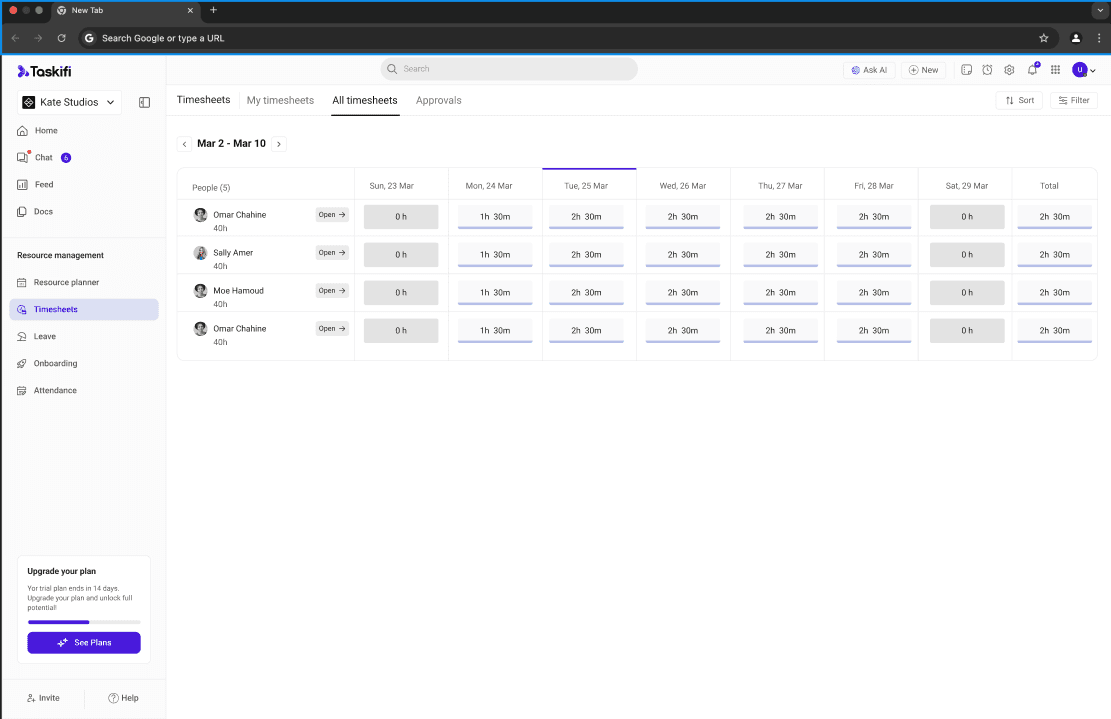
Task: Go to previous week using left chevron
Action: point(185,144)
